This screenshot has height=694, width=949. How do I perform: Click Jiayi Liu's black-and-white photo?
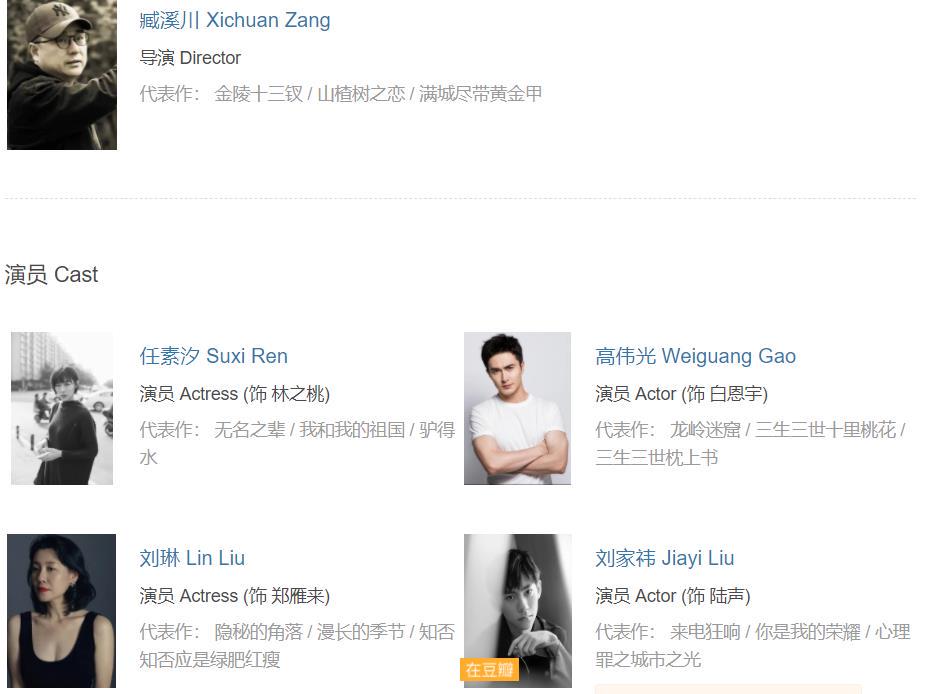coord(517,610)
